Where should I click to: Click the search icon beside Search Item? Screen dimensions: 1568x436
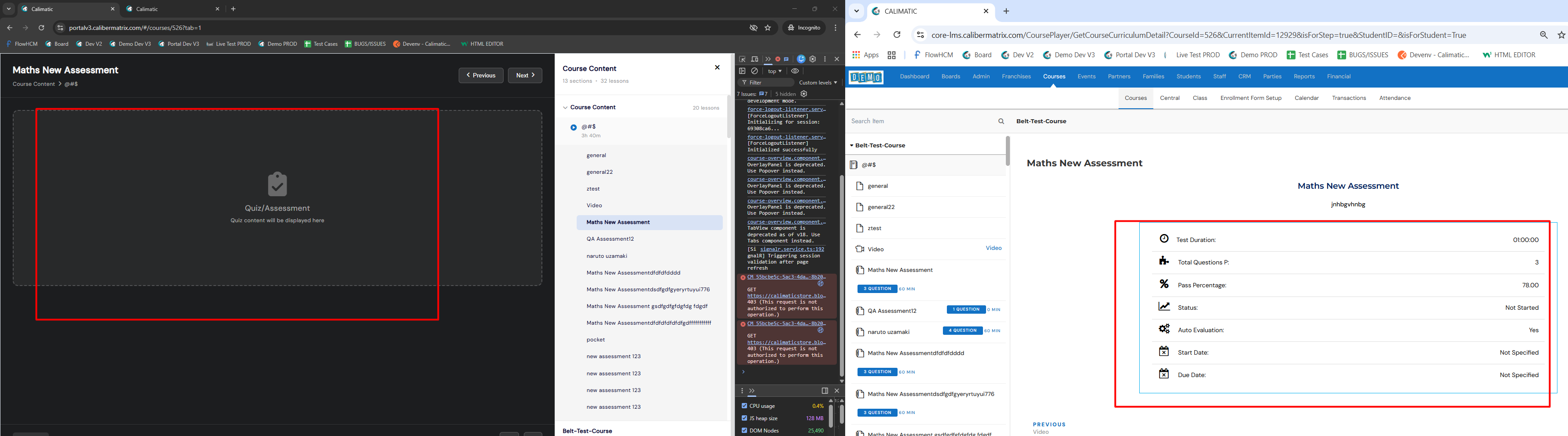1001,121
